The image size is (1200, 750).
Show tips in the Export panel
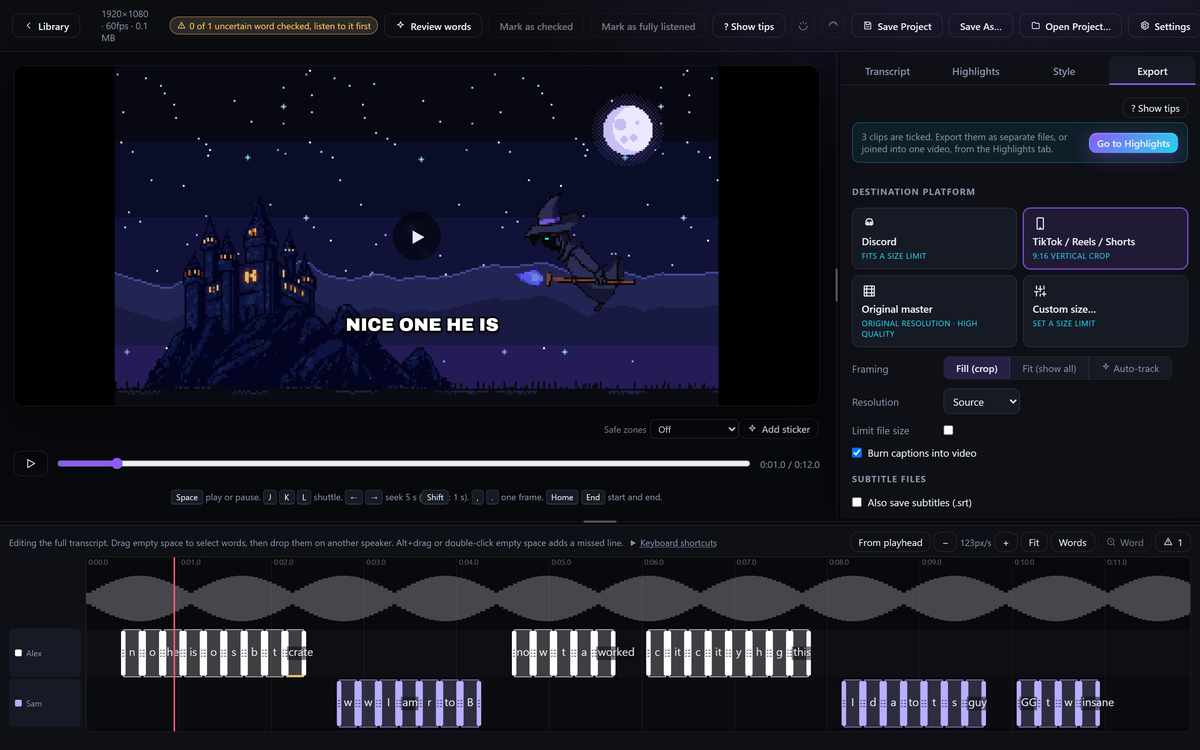pyautogui.click(x=1155, y=108)
